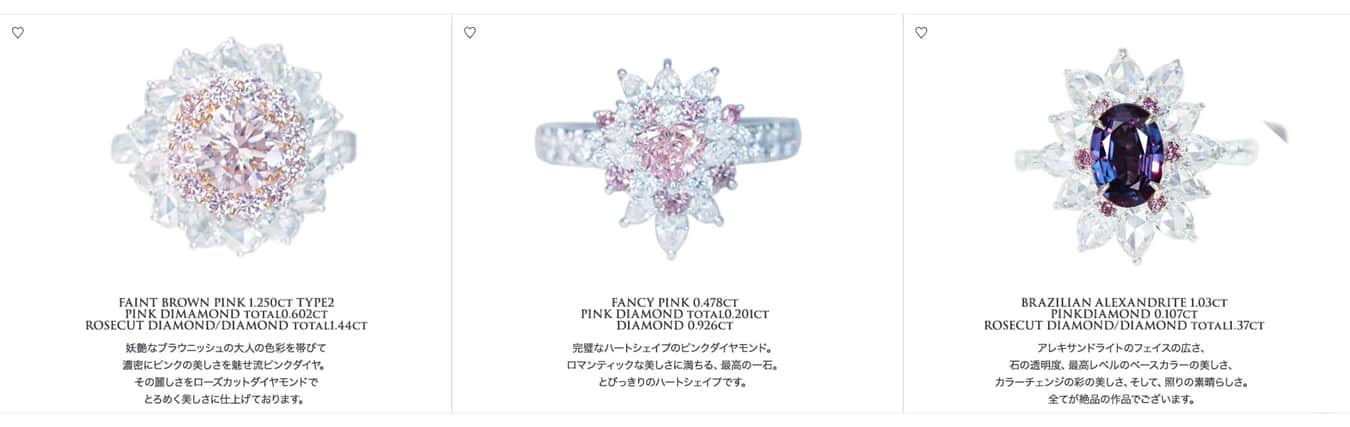Select the DIAMOND 0.926ct line
This screenshot has width=1350, height=427.
pyautogui.click(x=675, y=326)
